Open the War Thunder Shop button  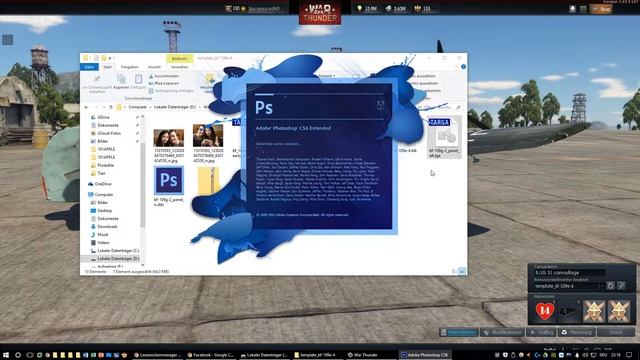(601, 9)
